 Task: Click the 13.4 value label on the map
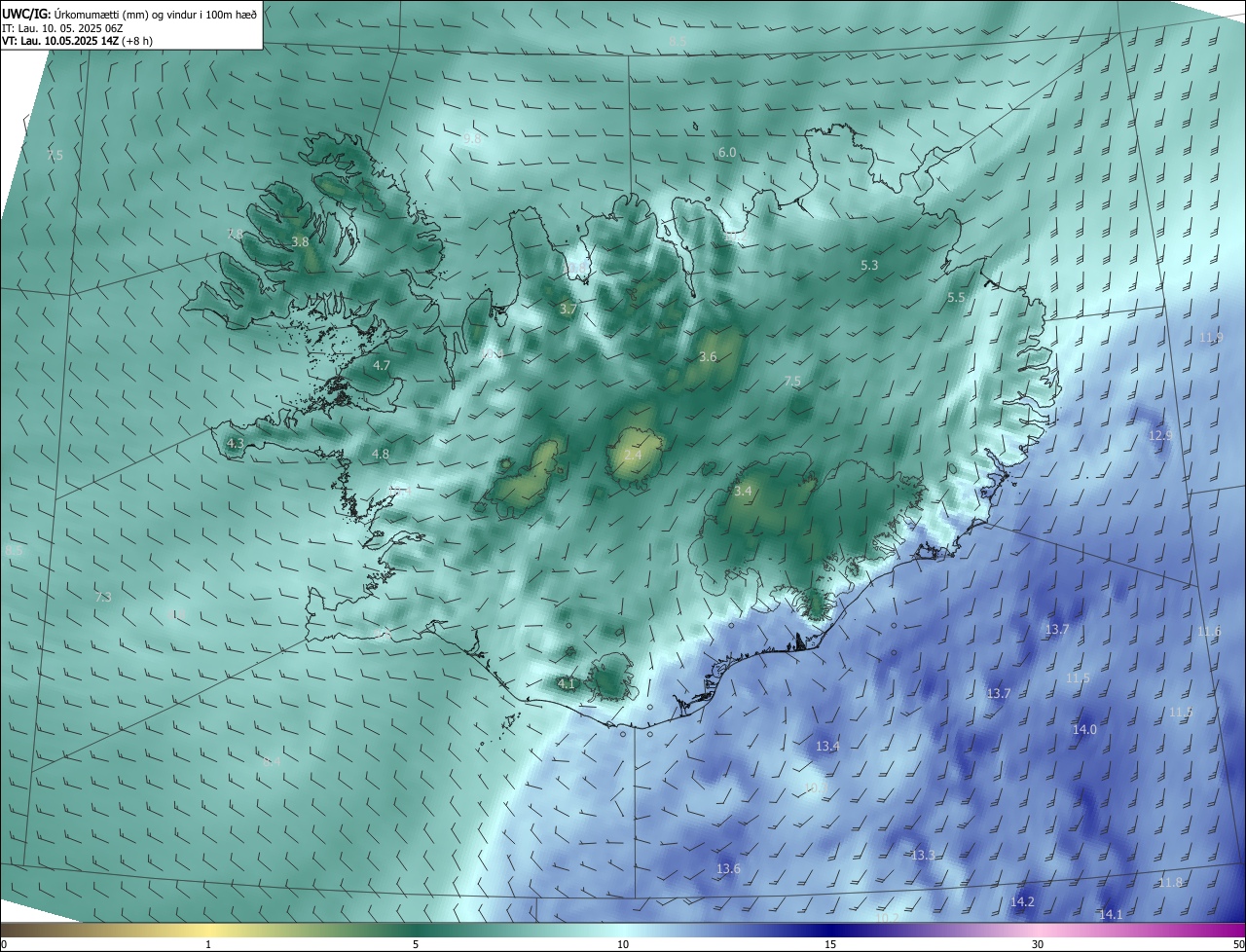click(827, 747)
